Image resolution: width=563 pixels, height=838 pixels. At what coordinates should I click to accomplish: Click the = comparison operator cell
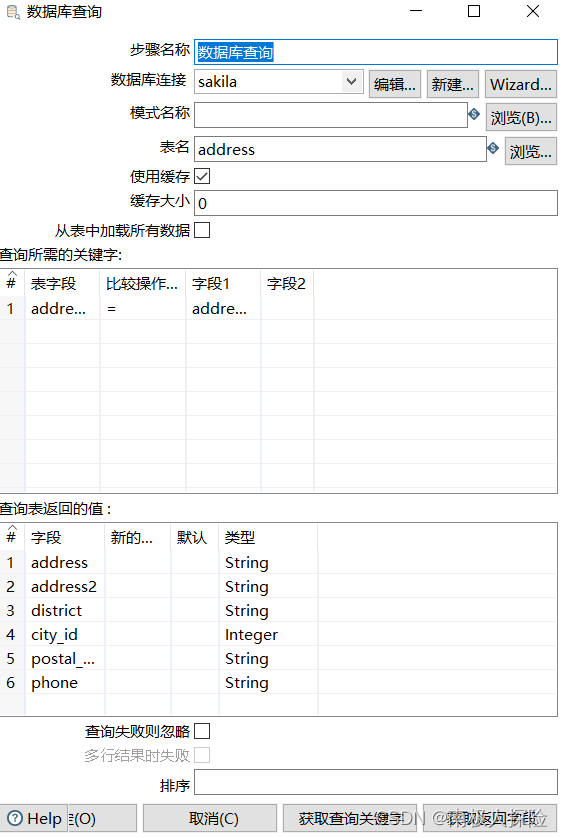(142, 308)
